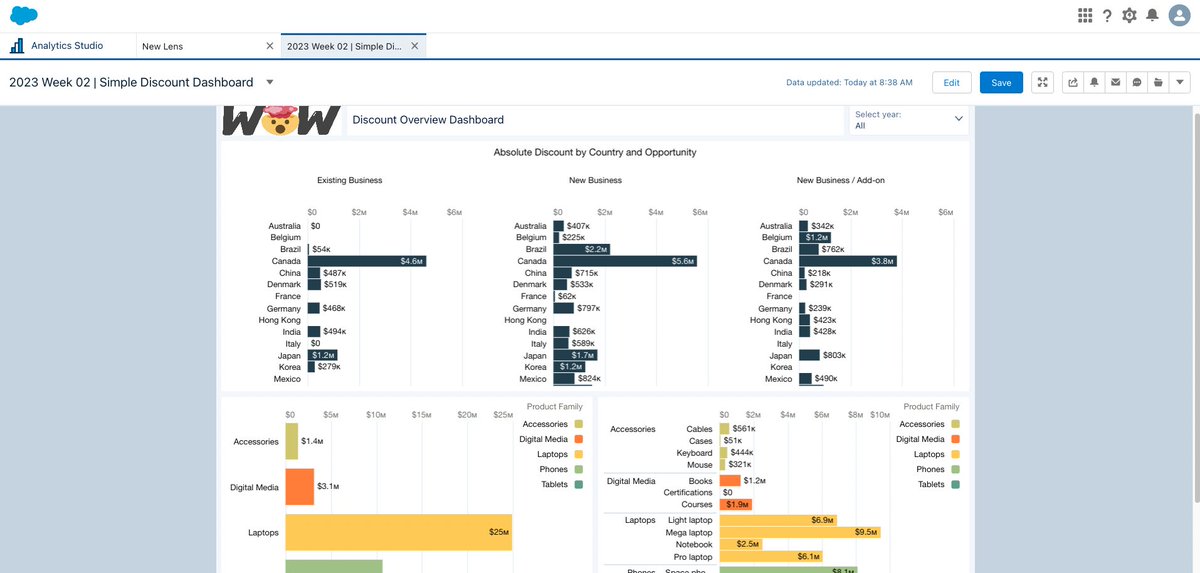Click the Edit button

pos(952,83)
